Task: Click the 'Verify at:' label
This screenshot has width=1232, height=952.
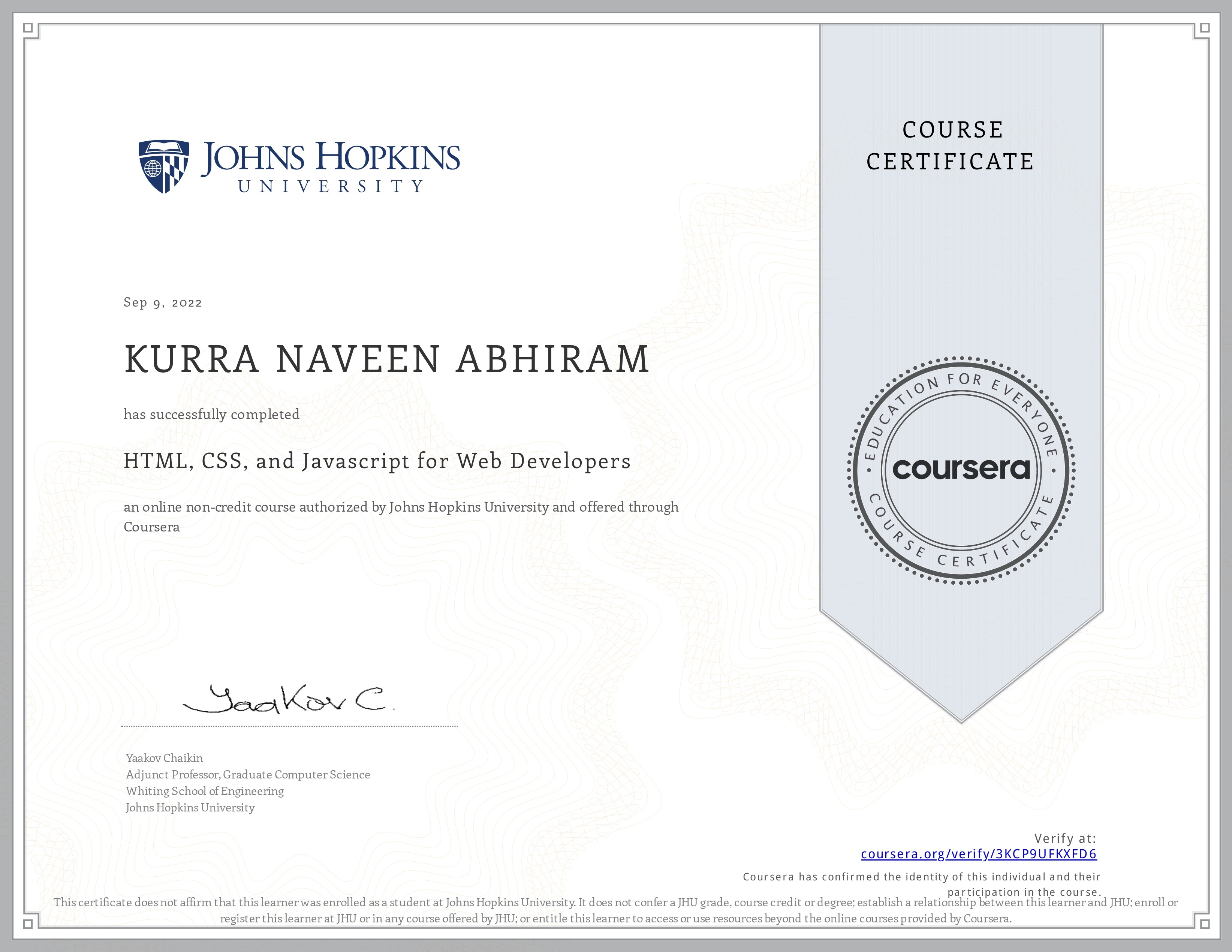Action: point(1064,838)
